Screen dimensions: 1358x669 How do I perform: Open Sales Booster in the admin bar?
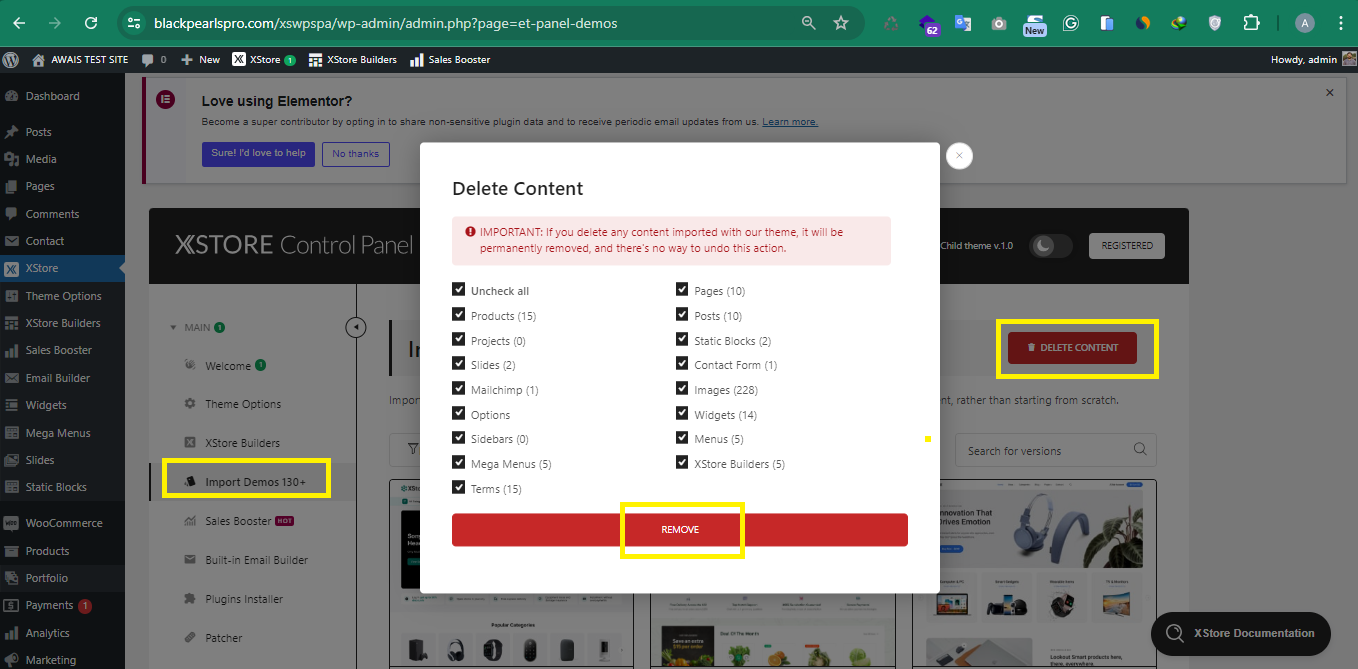tap(450, 59)
